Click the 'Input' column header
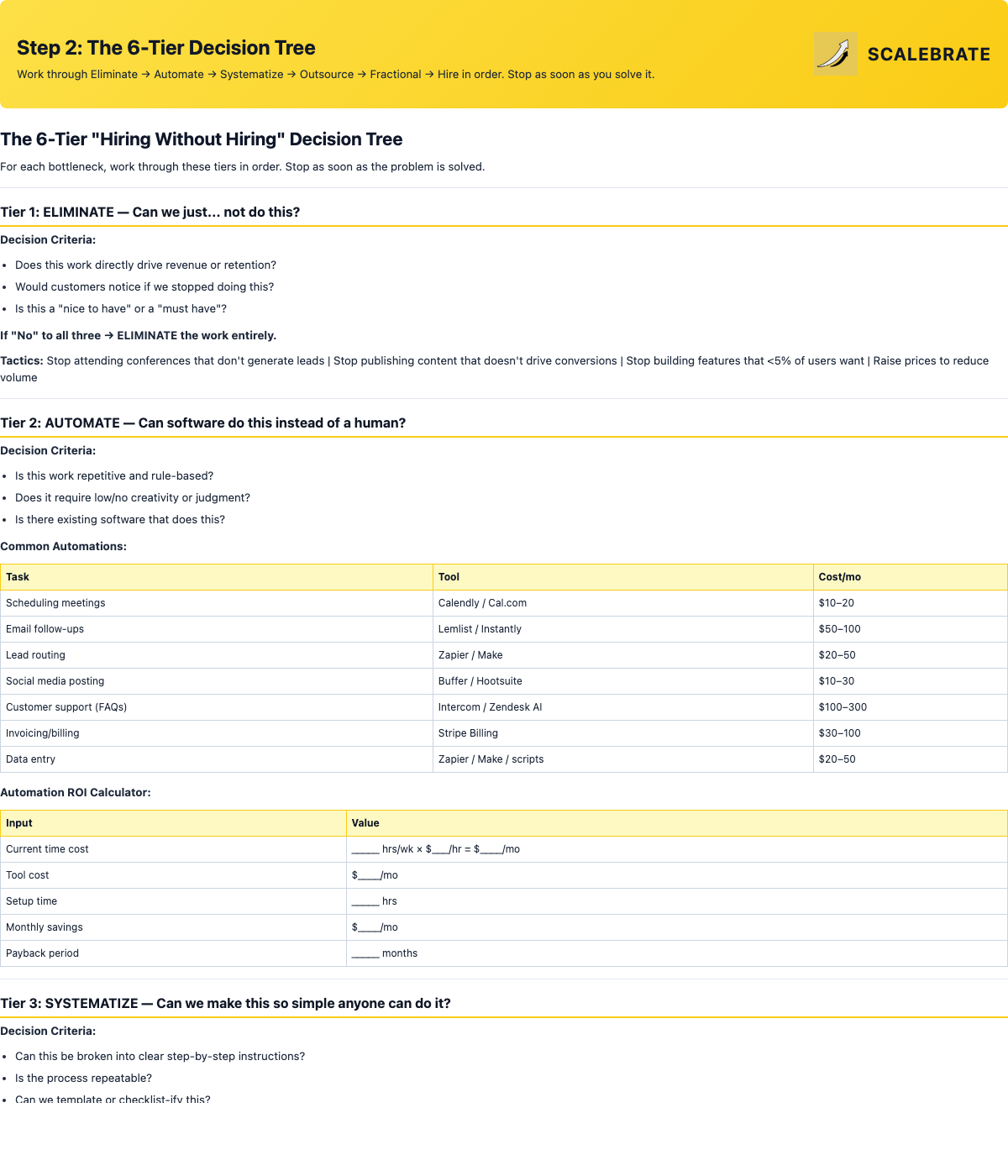Viewport: 1008px width, 1176px height. pyautogui.click(x=173, y=823)
